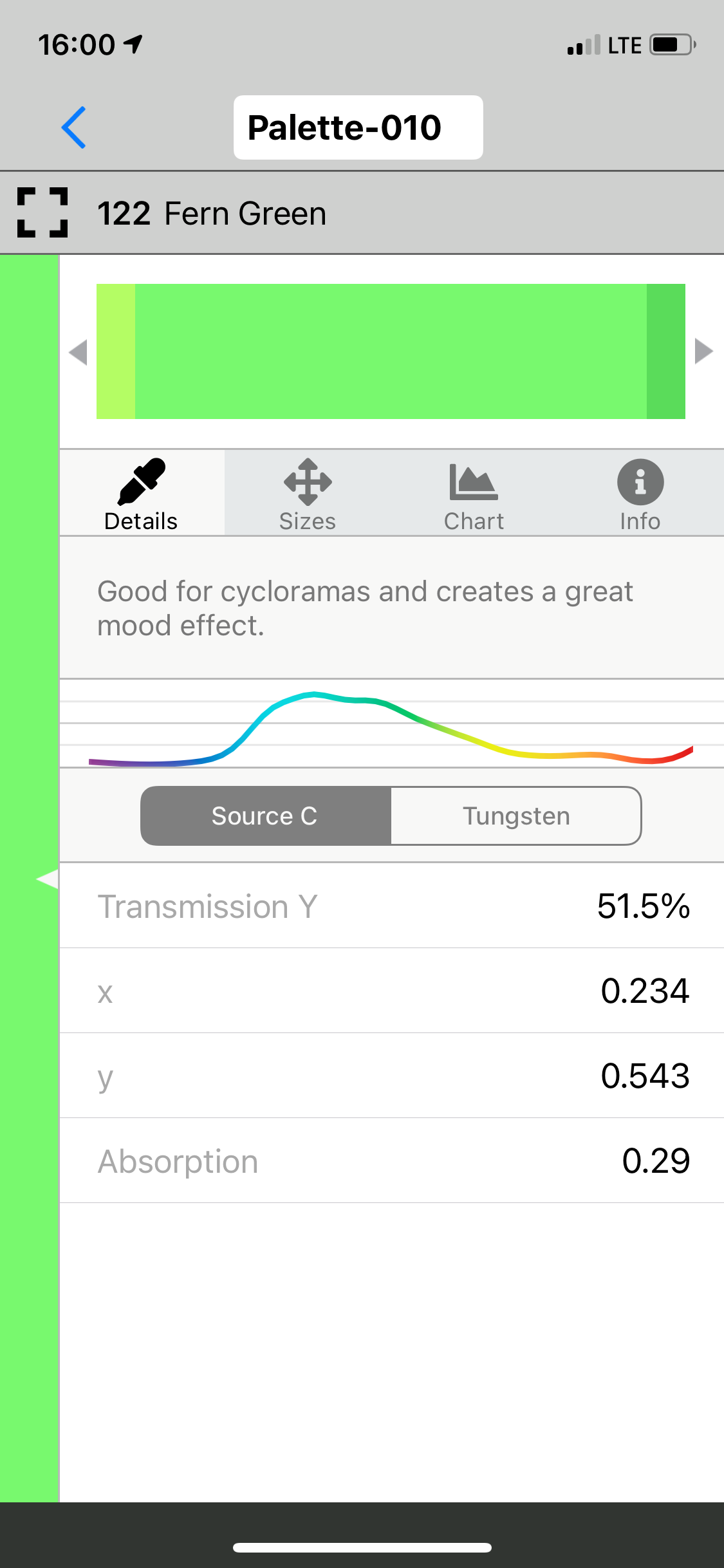Screen dimensions: 724x1568
Task: Switch light source to Tungsten
Action: tap(516, 816)
